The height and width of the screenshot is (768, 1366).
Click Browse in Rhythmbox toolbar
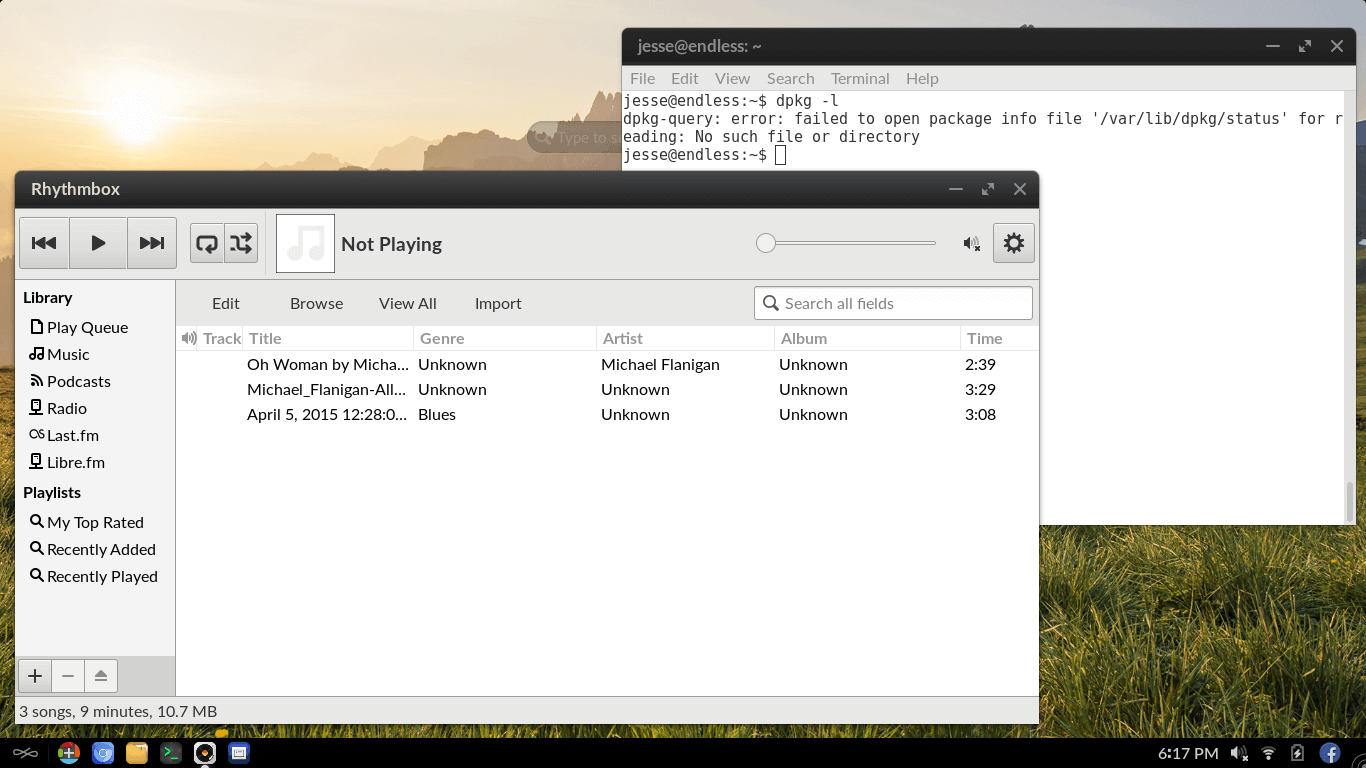point(317,303)
